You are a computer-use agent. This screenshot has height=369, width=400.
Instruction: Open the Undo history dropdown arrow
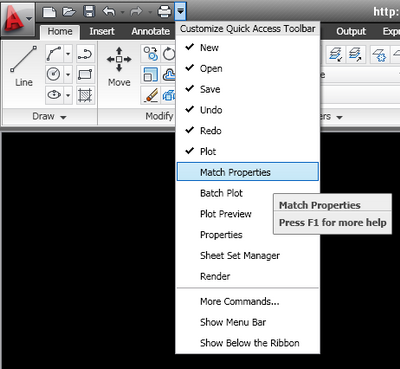click(x=122, y=12)
